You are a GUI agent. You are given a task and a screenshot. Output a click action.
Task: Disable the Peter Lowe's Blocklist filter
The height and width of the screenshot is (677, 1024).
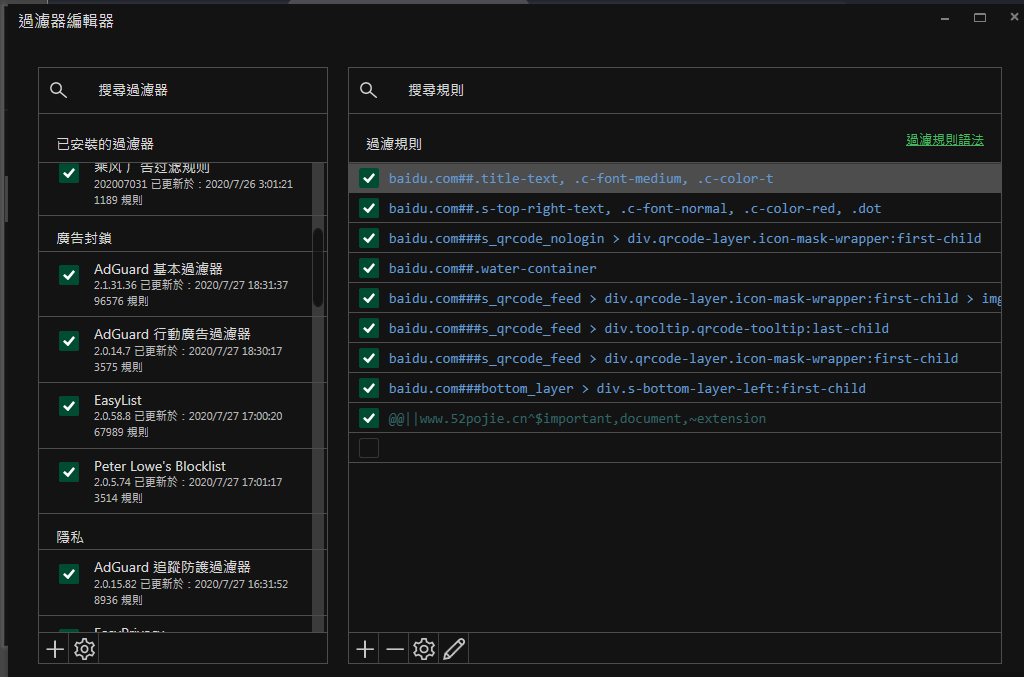point(68,471)
